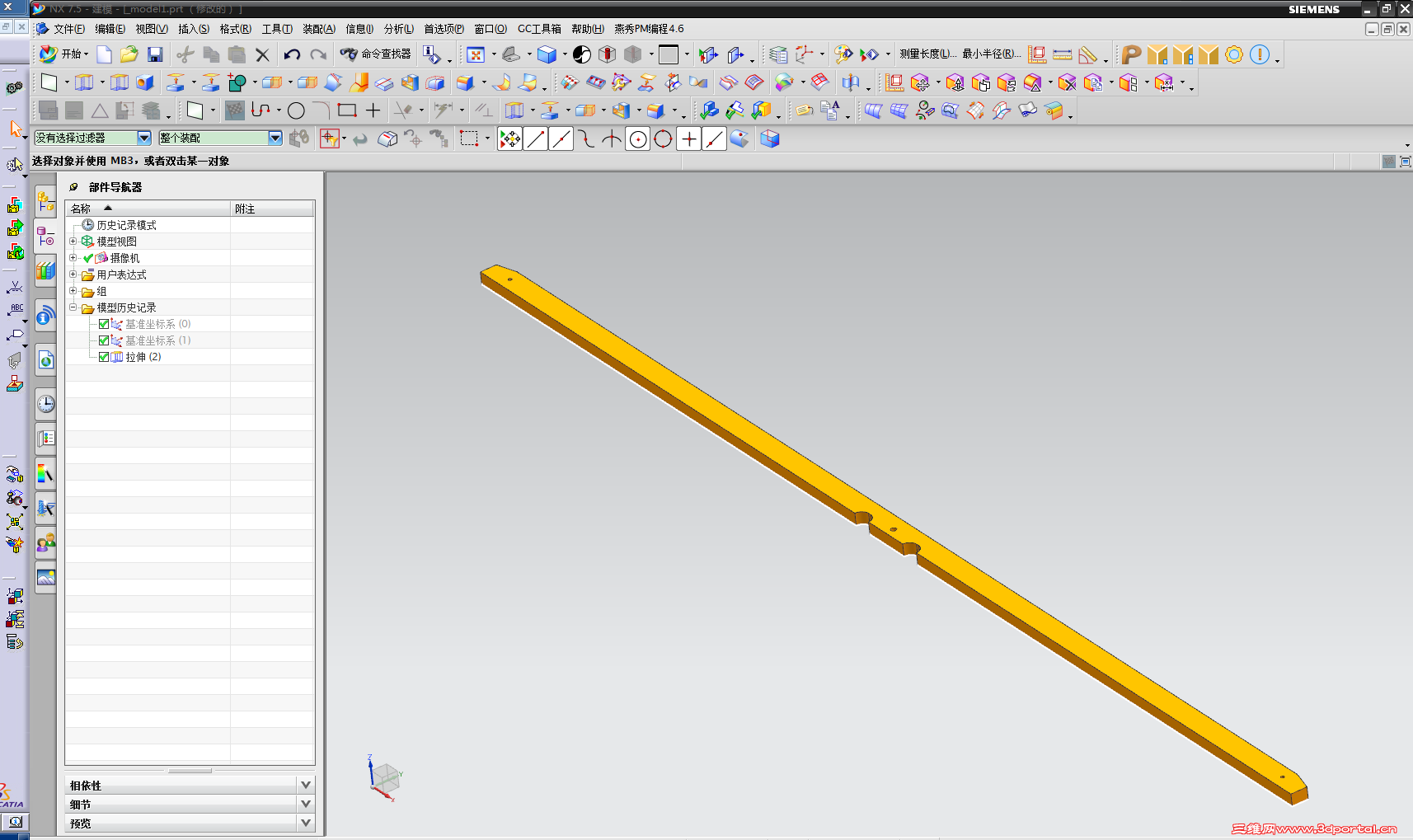This screenshot has height=840, width=1413.
Task: Open the 分析(L) menu
Action: [x=399, y=29]
